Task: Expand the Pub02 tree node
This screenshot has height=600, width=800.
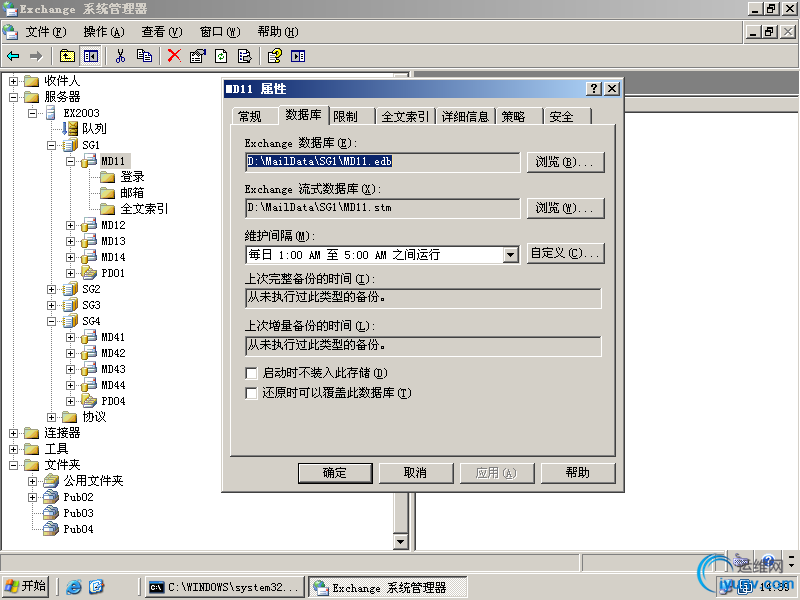Action: click(33, 497)
